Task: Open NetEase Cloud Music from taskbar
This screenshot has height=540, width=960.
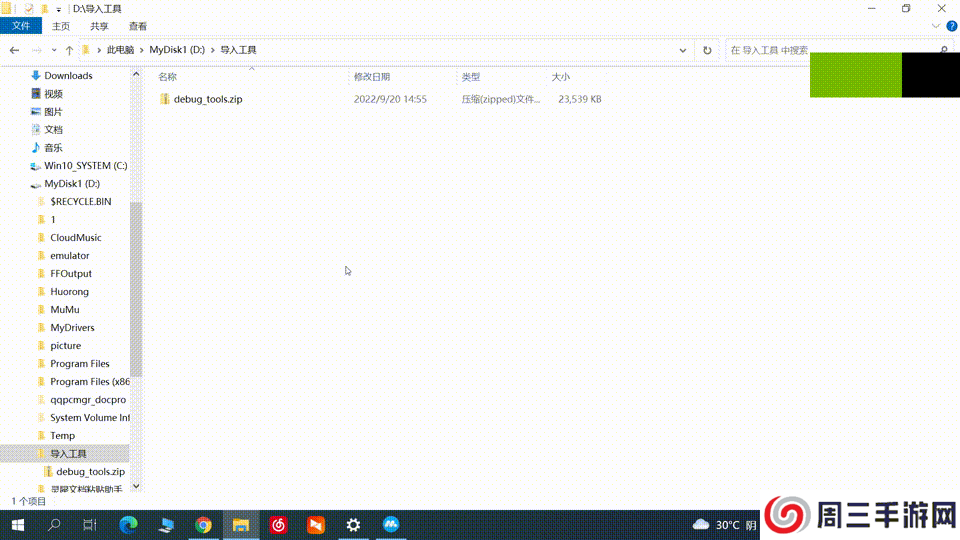Action: point(278,525)
